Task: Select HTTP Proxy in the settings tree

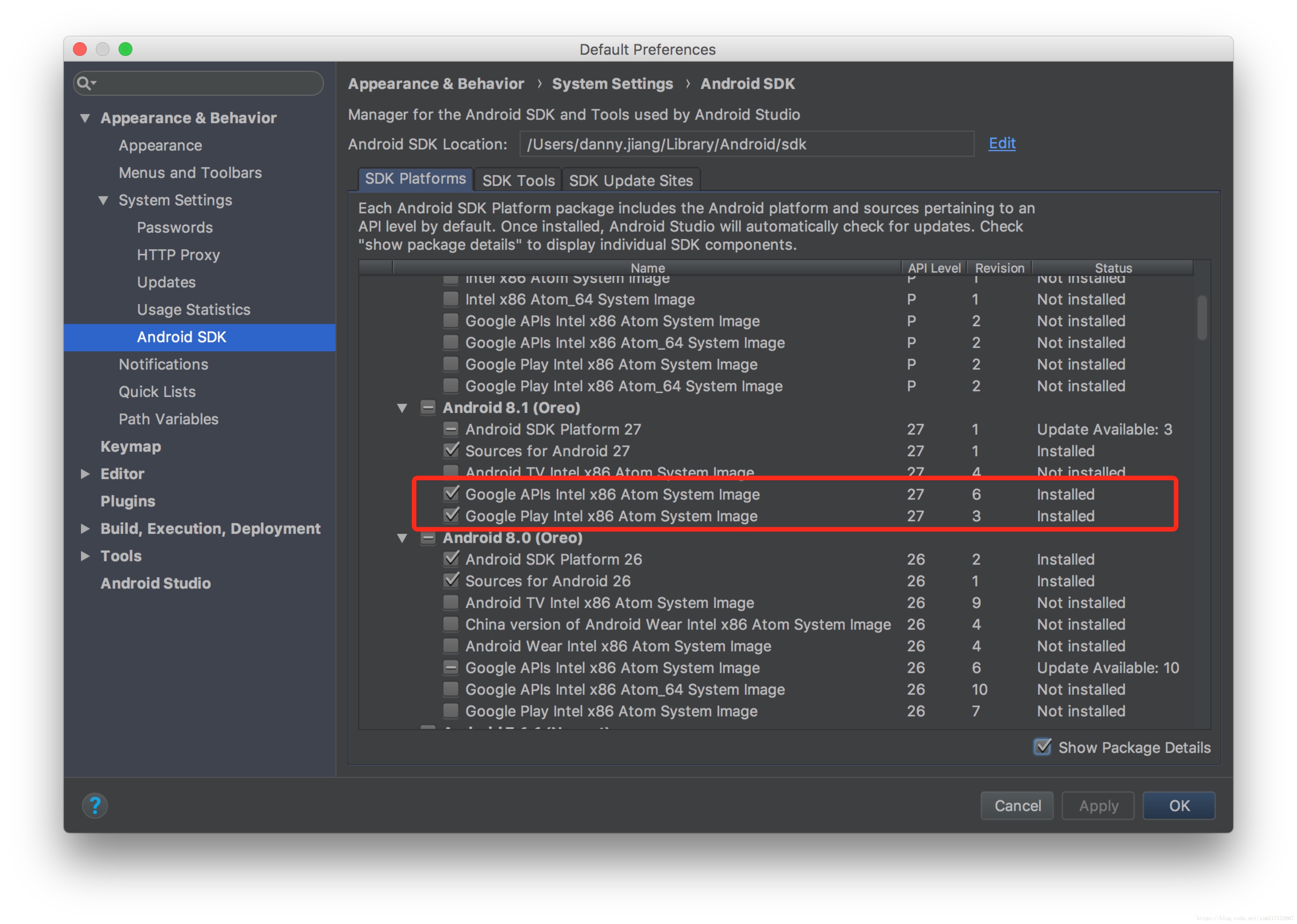Action: 178,255
